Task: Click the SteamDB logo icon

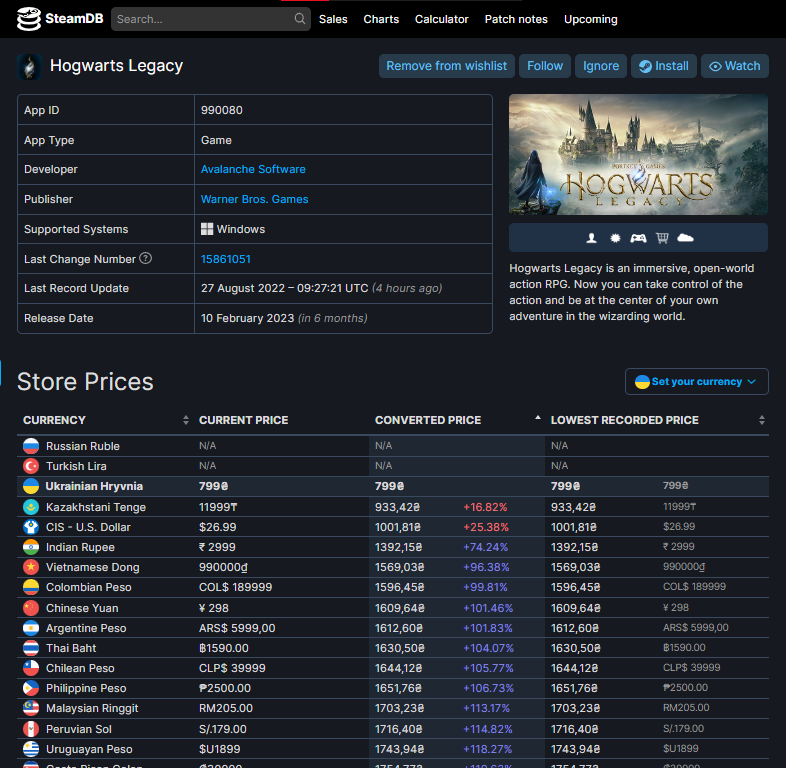Action: (x=29, y=19)
